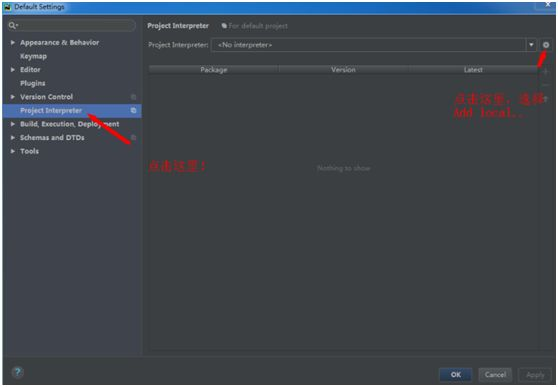This screenshot has height=387, width=558.
Task: Click the remove package minus icon
Action: (546, 85)
